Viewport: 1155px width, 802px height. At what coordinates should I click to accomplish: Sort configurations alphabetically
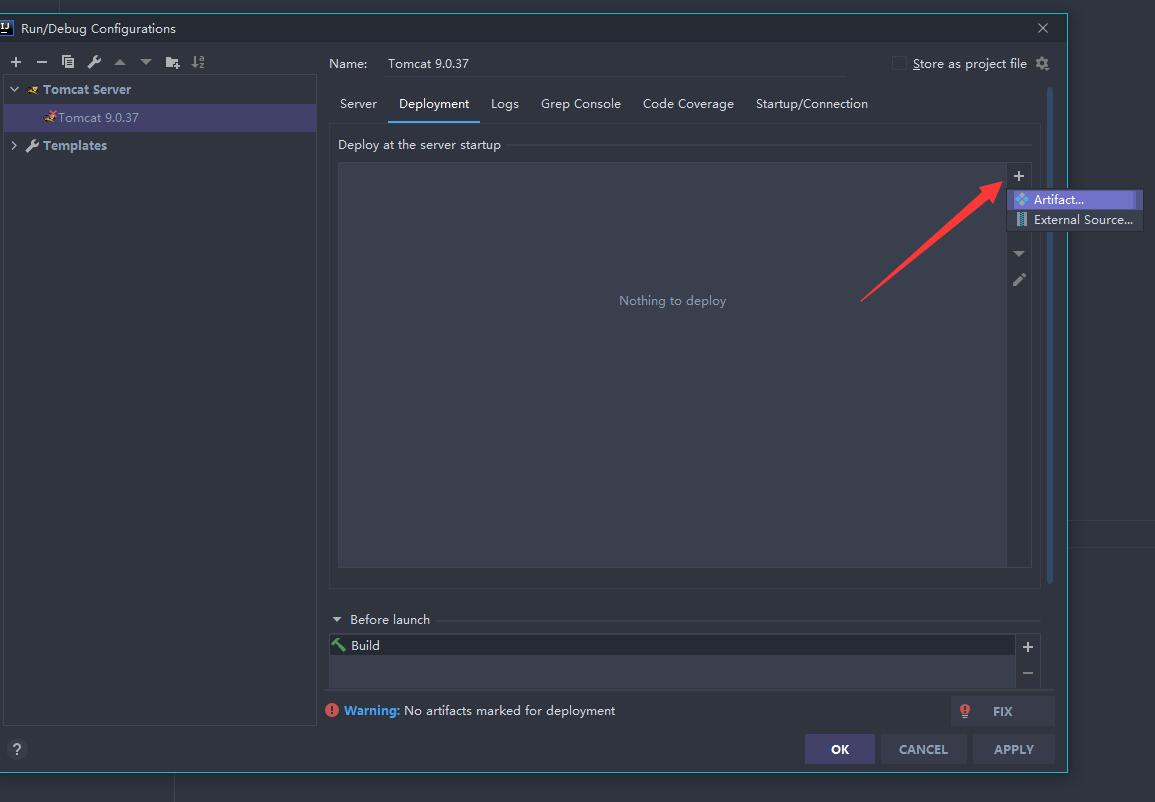[198, 61]
